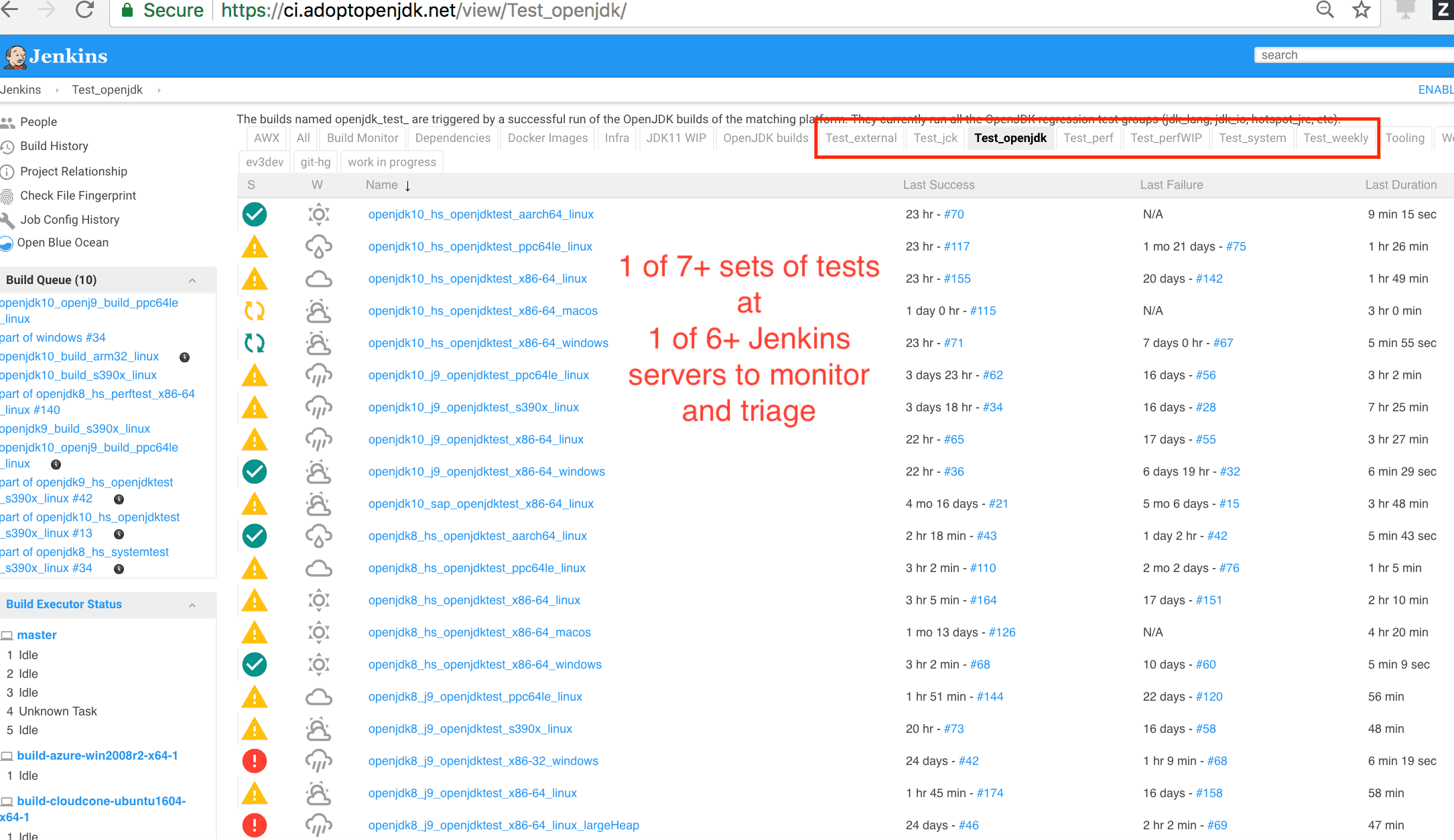Screen dimensions: 1454x840
Task: Open the openjdk8_hs_openjdktest_x86-64_macos job
Action: (480, 632)
